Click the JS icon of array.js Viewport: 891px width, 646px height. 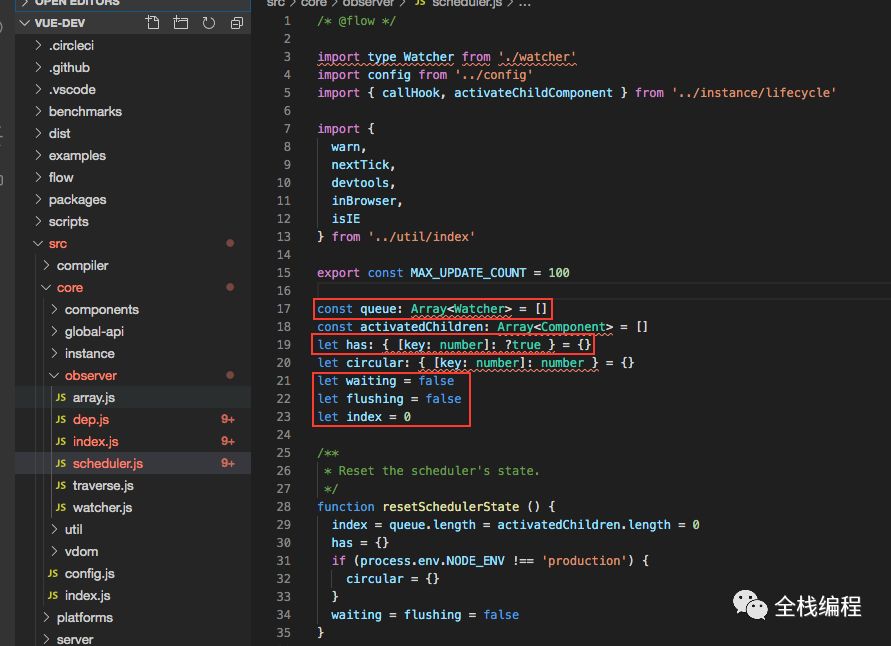(x=61, y=397)
